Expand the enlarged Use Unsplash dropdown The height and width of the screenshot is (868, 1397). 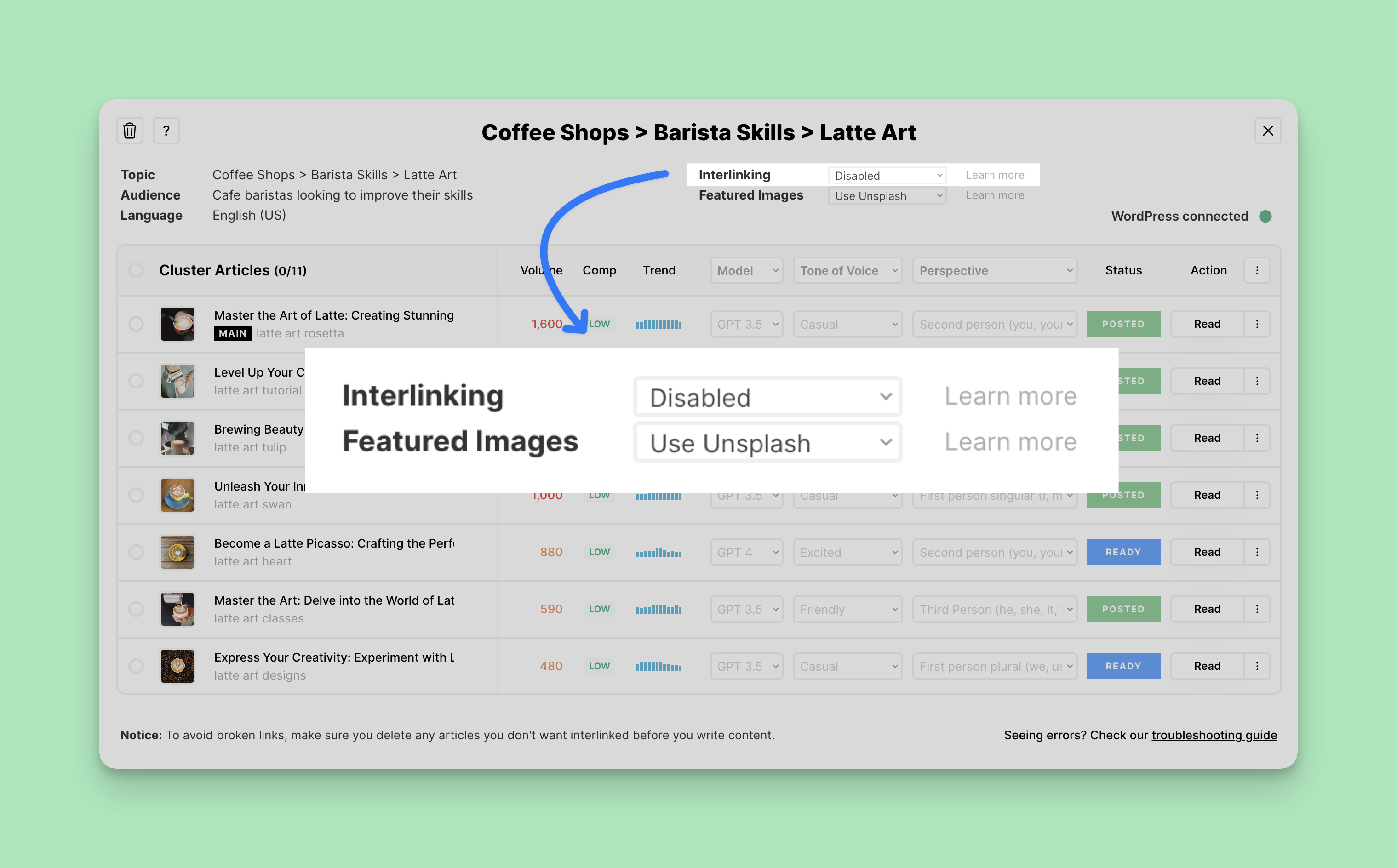click(x=767, y=443)
